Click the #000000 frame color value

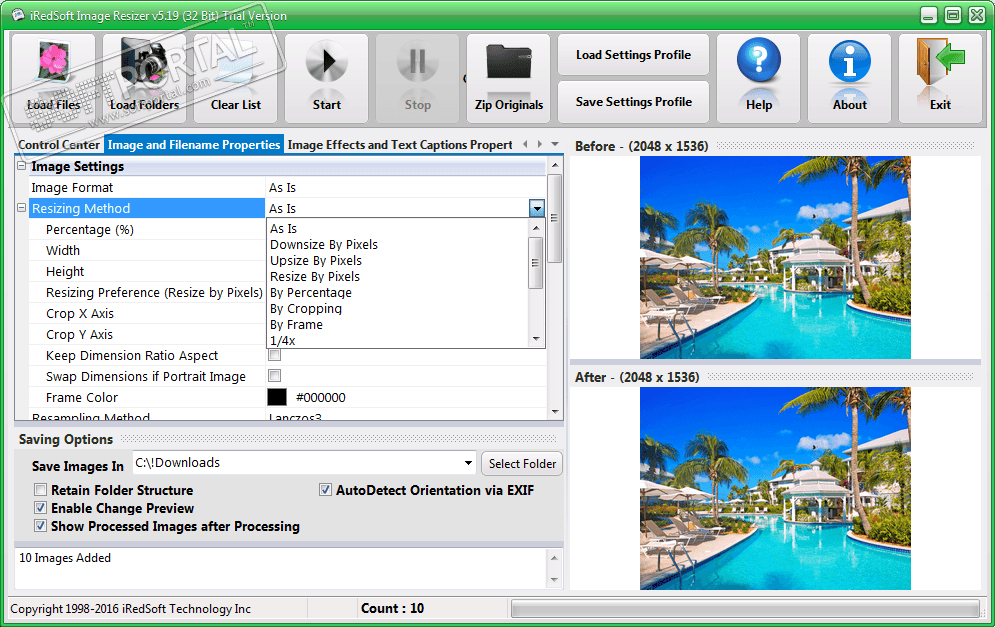tap(320, 398)
